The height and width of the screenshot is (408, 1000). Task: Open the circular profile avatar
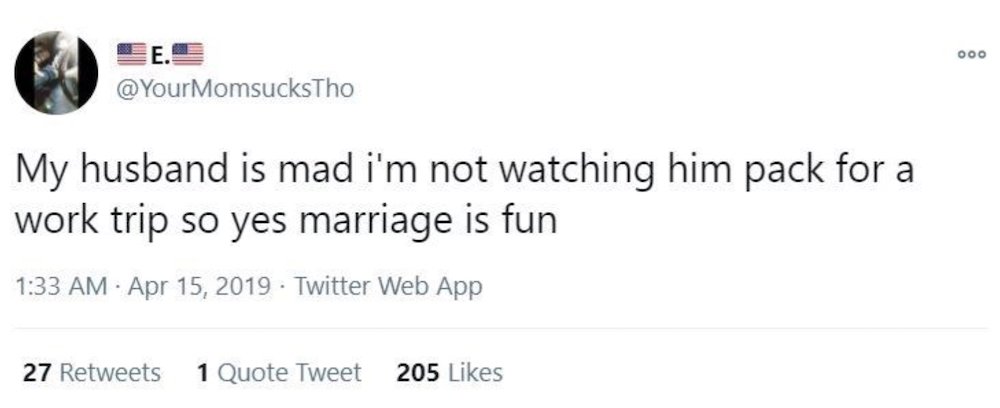pyautogui.click(x=56, y=72)
